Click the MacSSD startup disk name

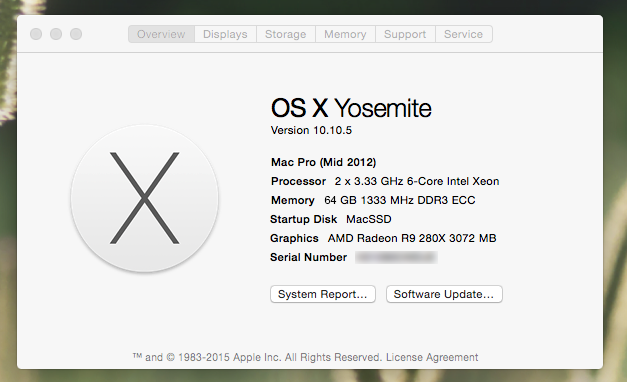point(369,219)
